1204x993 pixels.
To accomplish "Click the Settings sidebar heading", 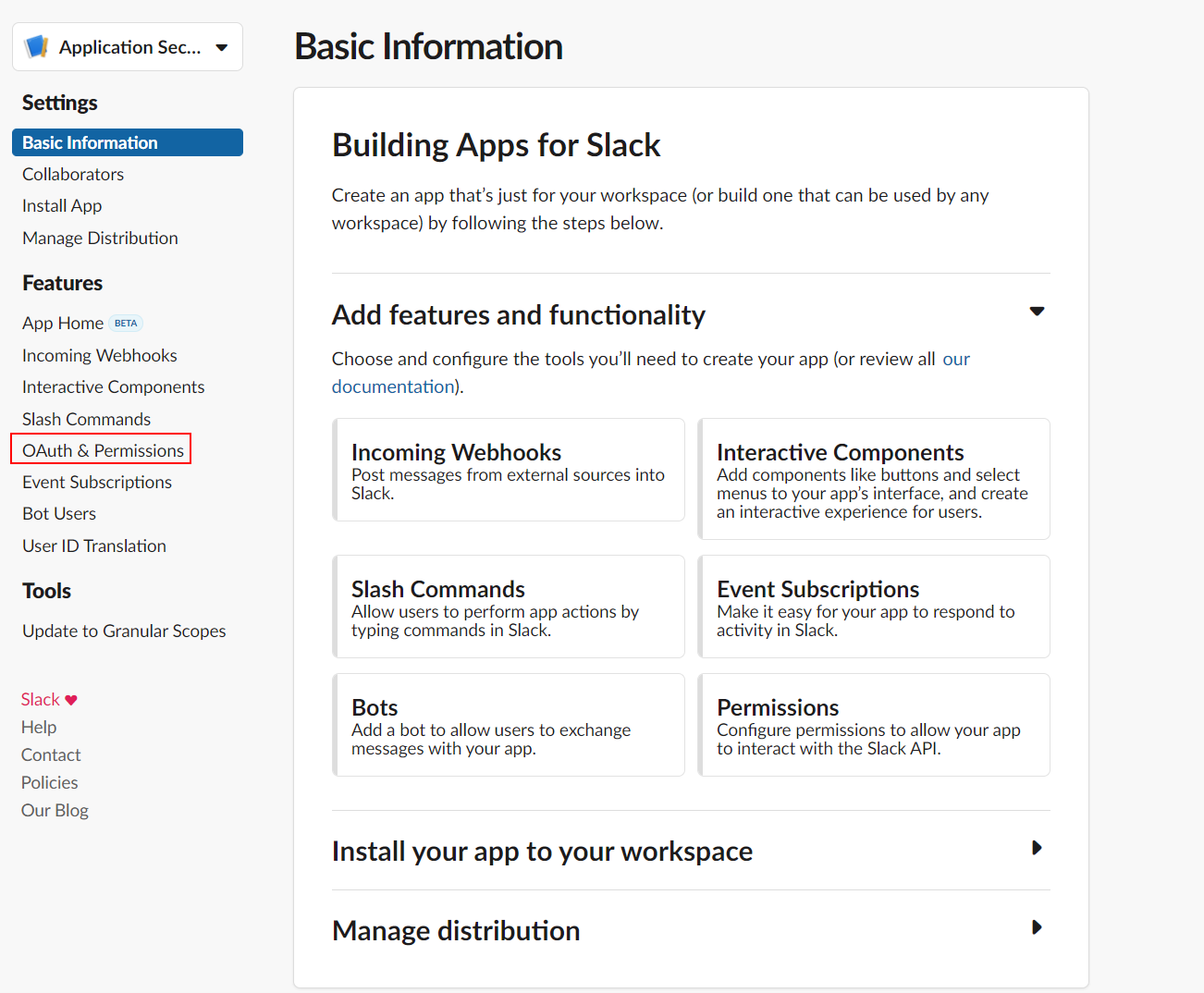I will (x=60, y=103).
